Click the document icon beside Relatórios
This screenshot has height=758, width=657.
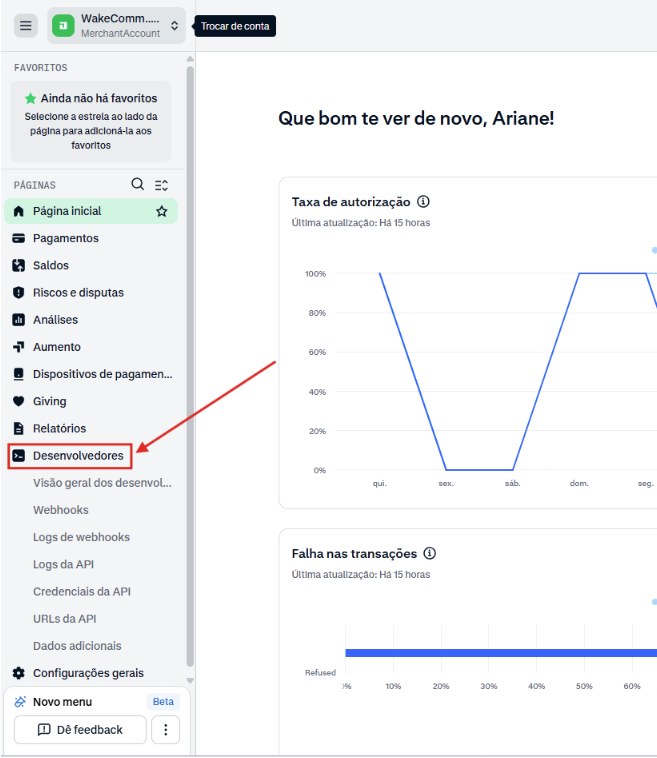18,428
